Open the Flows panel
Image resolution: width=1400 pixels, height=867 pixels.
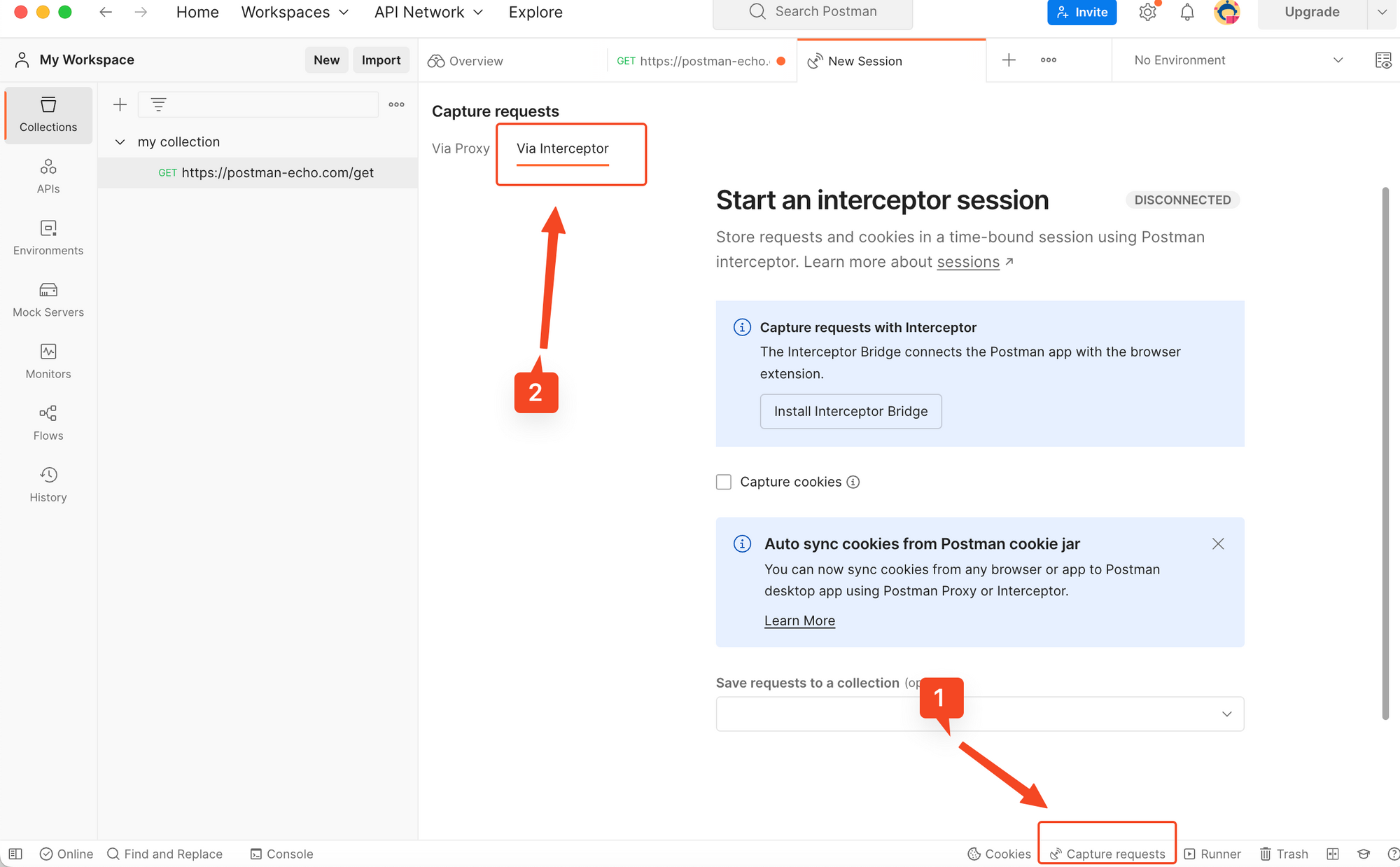point(48,422)
